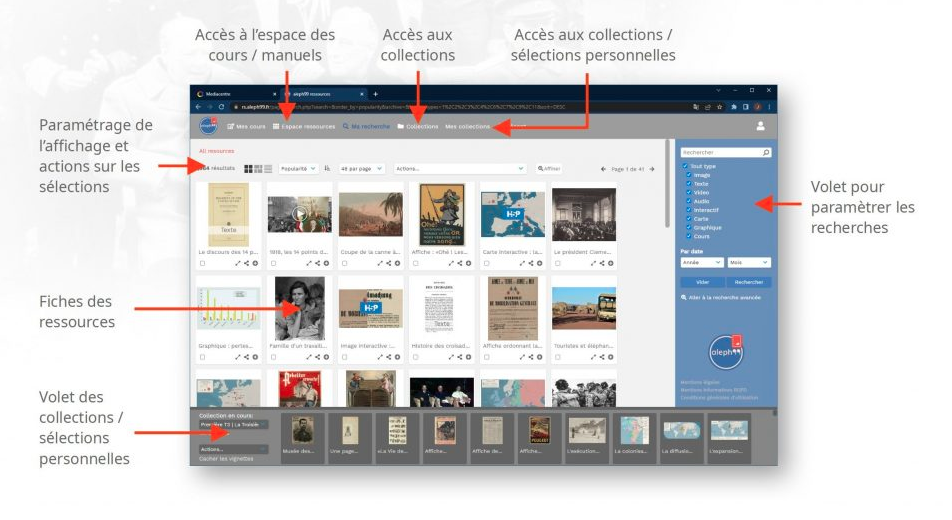Switch to list view icon
The height and width of the screenshot is (520, 952).
268,169
